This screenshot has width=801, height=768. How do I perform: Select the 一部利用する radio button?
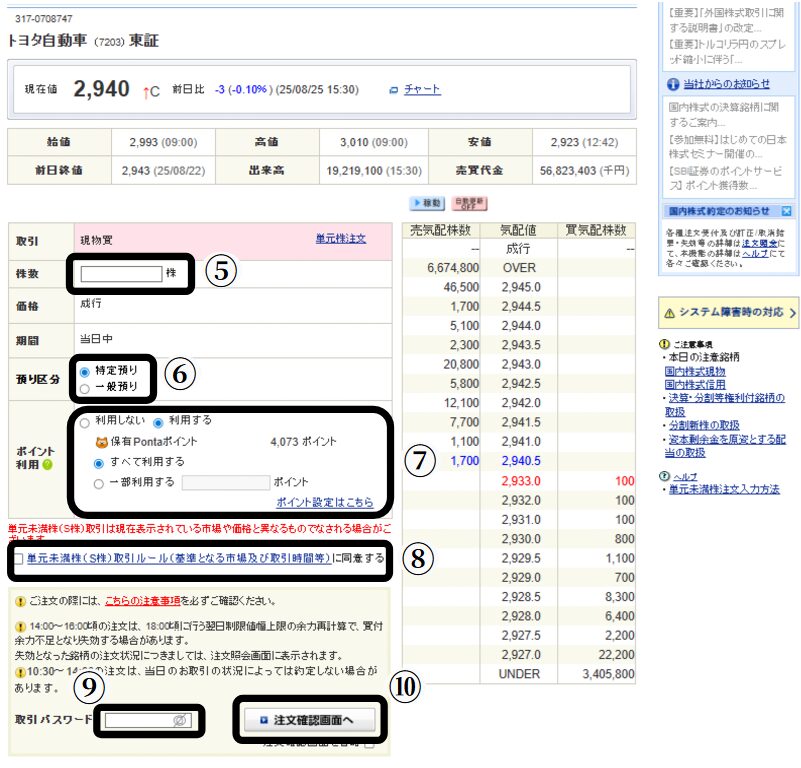pyautogui.click(x=99, y=483)
